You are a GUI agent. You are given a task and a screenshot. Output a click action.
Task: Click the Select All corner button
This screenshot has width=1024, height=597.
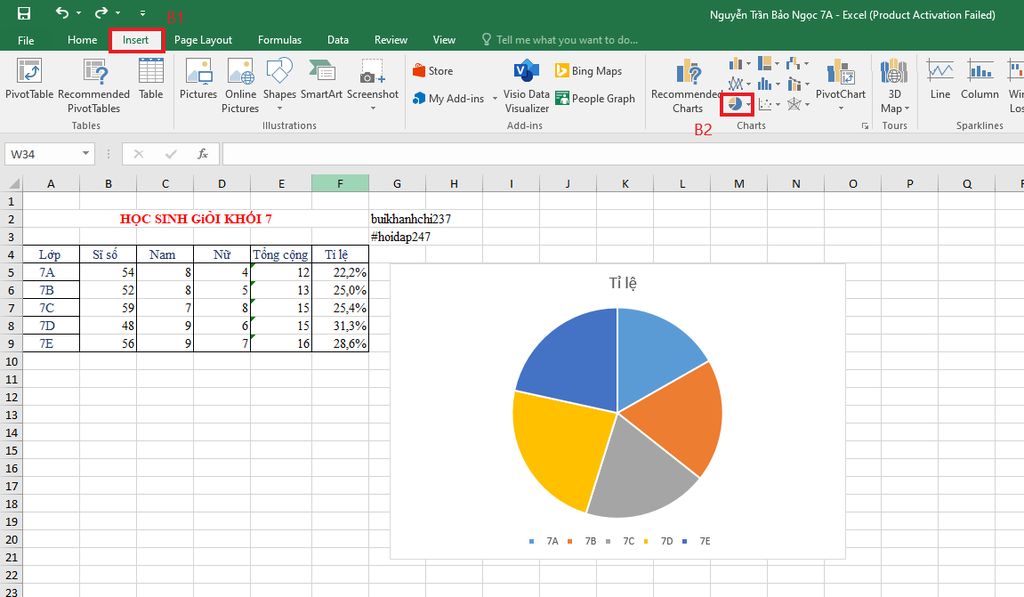12,184
